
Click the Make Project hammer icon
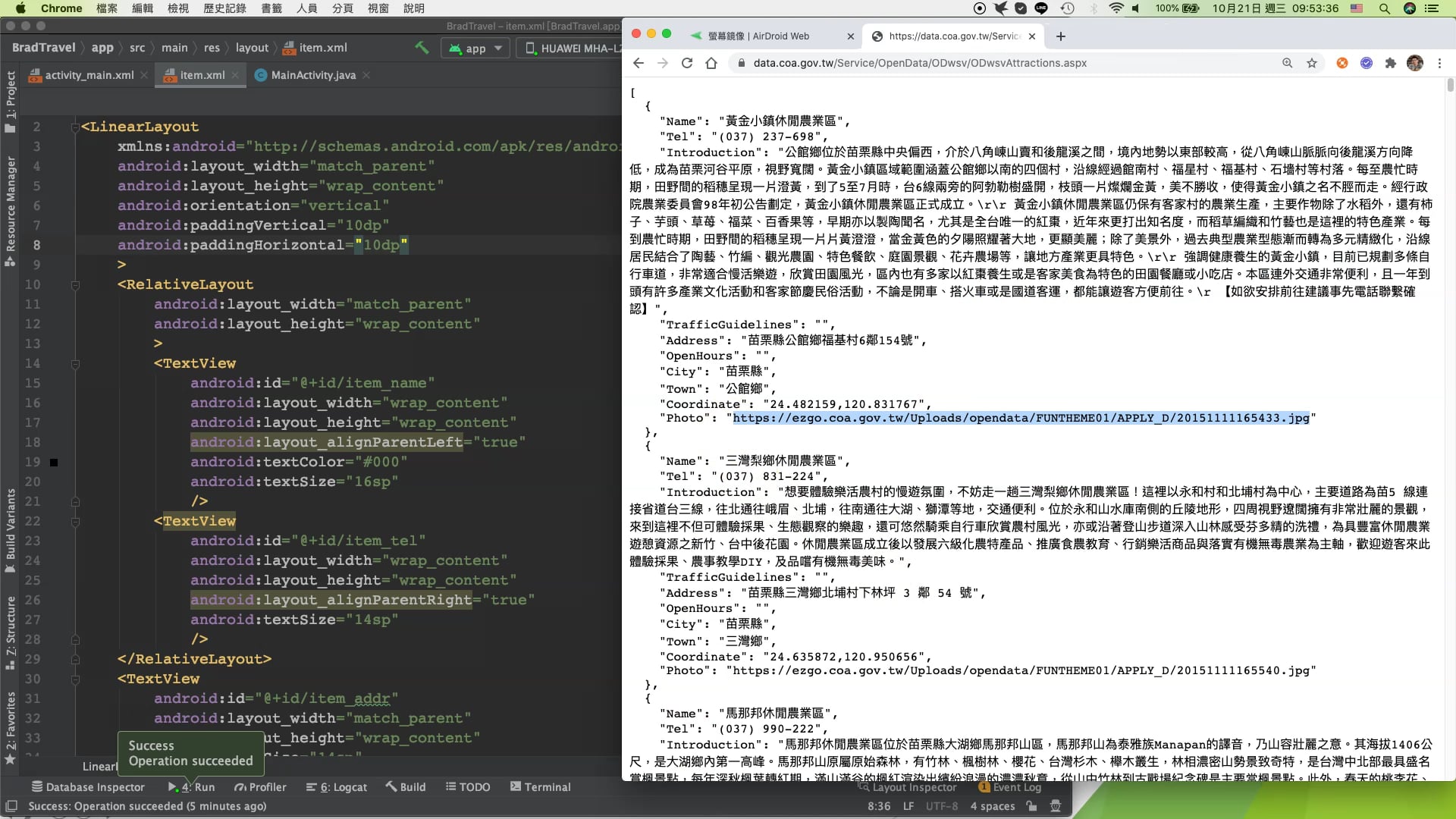(x=422, y=48)
